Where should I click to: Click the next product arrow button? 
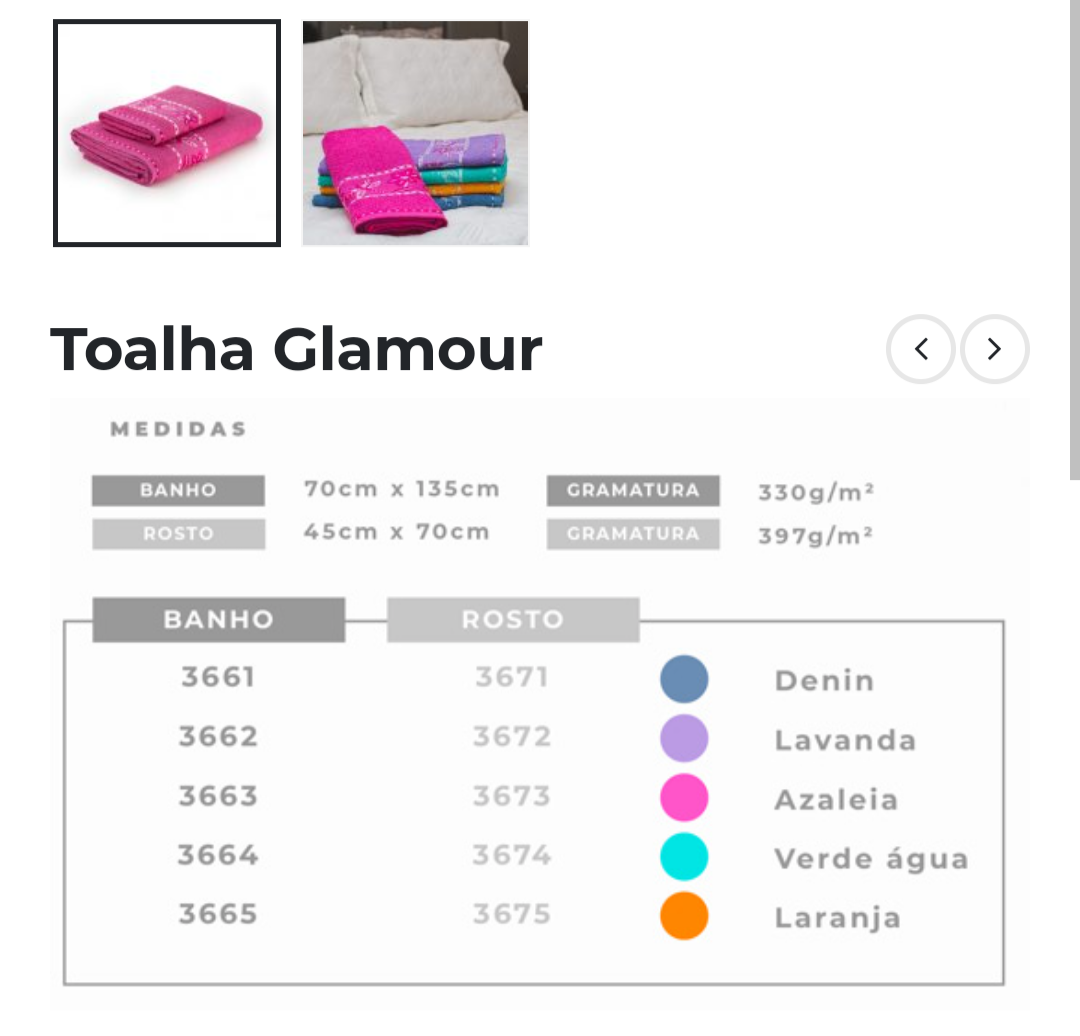point(994,349)
